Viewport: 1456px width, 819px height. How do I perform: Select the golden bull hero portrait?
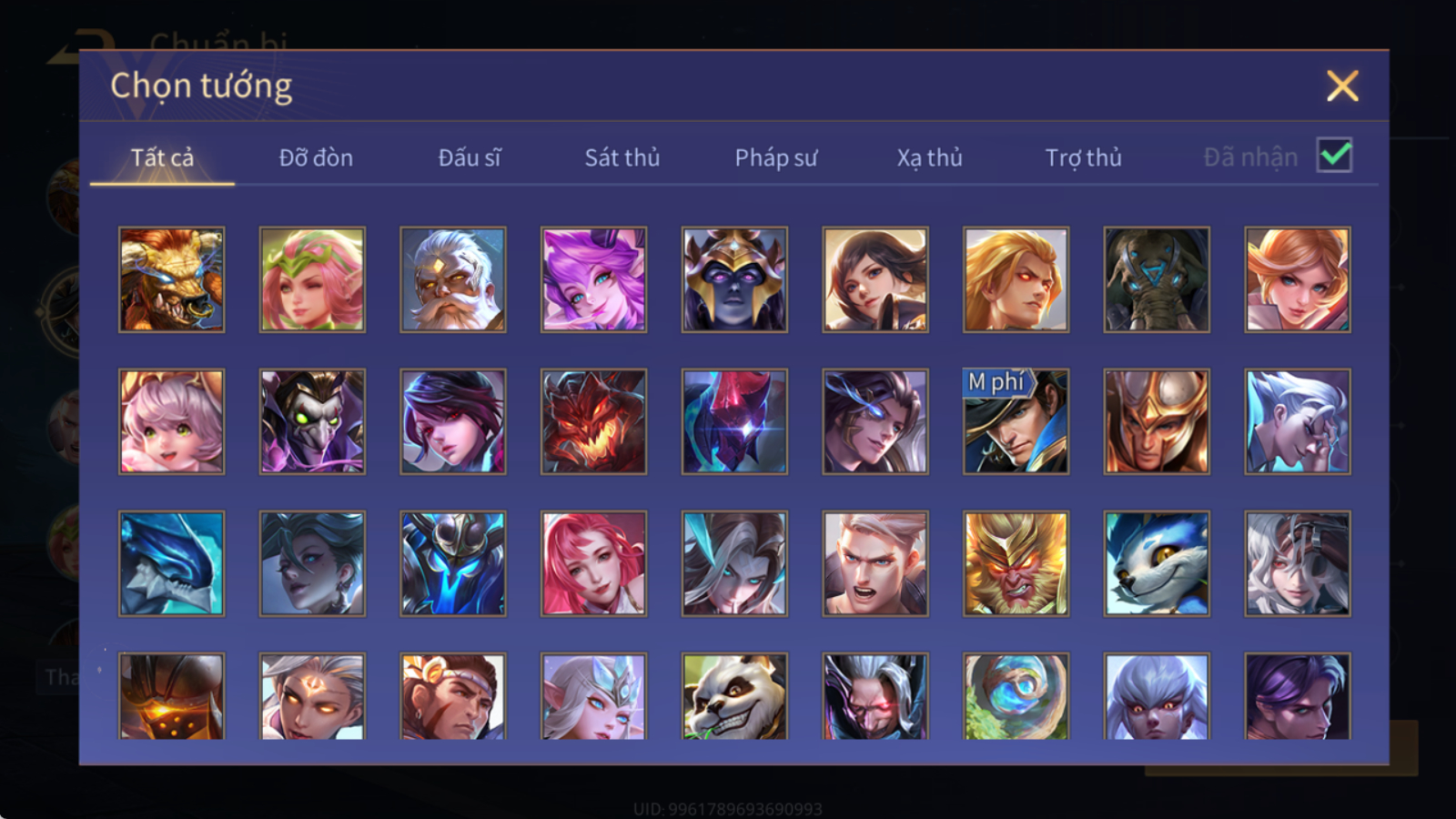coord(171,279)
